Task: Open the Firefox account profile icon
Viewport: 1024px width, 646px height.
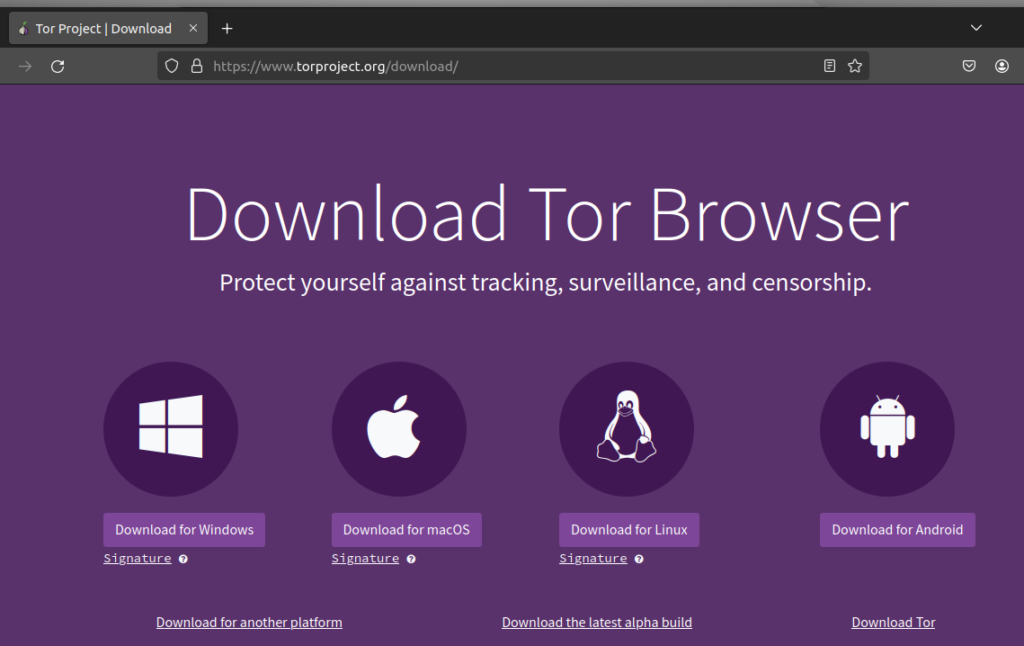Action: click(1002, 66)
